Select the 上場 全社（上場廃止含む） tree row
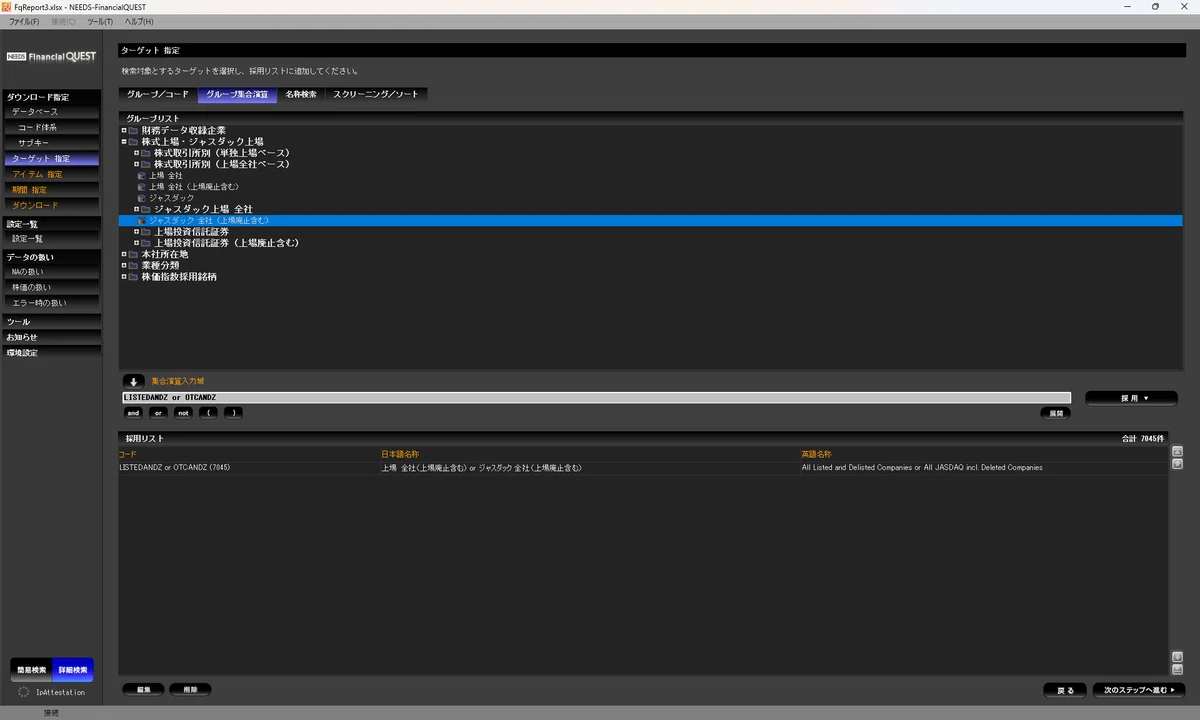Image resolution: width=1200 pixels, height=720 pixels. [x=193, y=187]
